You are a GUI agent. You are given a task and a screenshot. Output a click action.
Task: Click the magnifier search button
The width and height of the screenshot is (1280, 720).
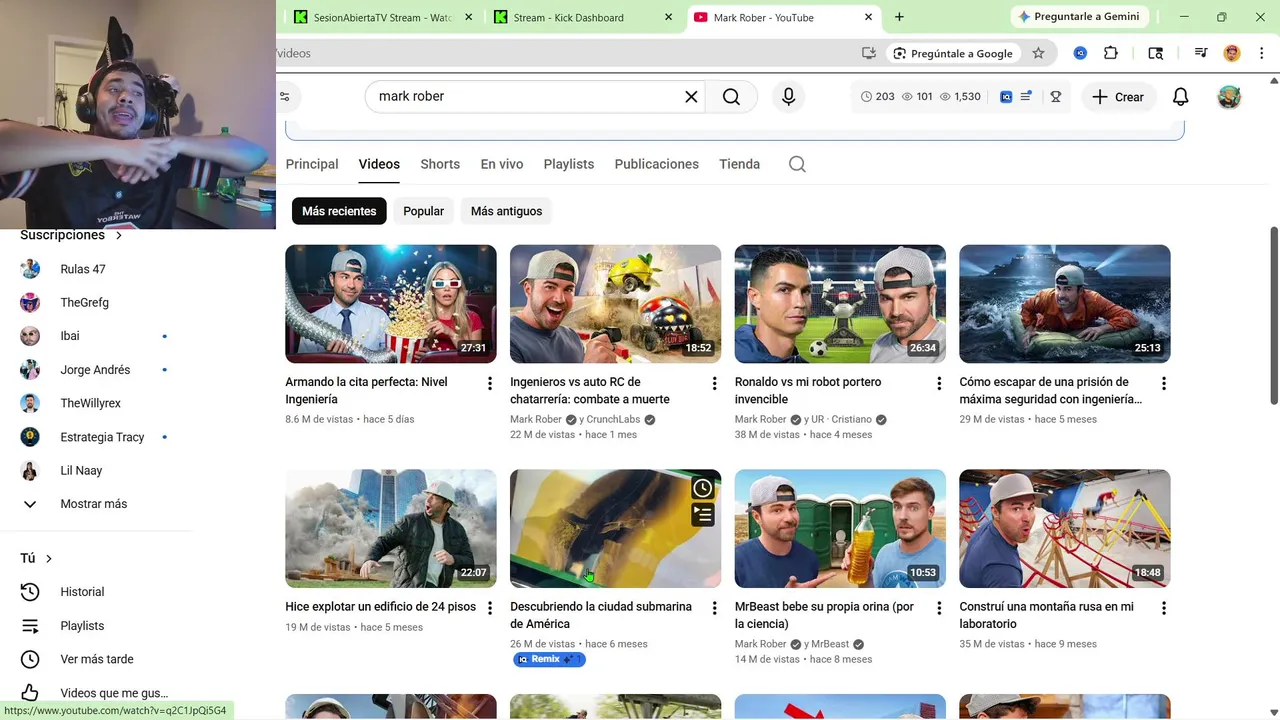(x=731, y=97)
